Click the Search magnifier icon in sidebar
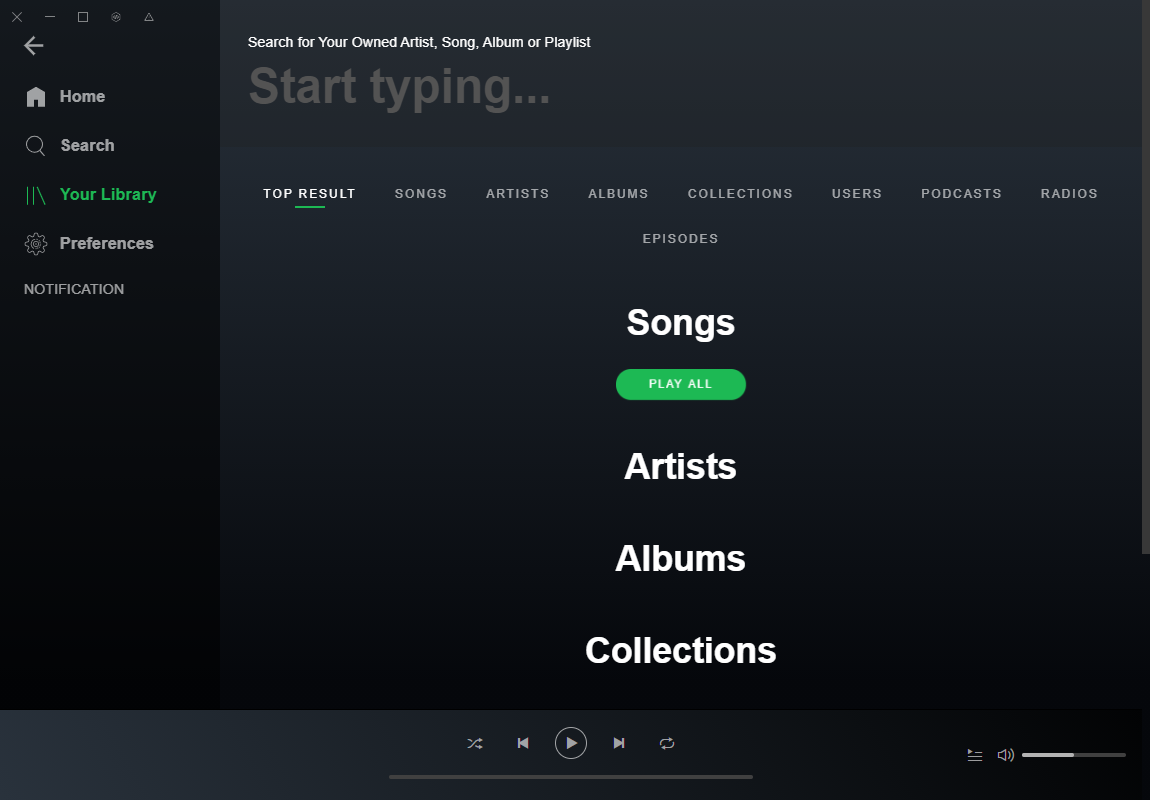This screenshot has height=800, width=1150. point(35,146)
